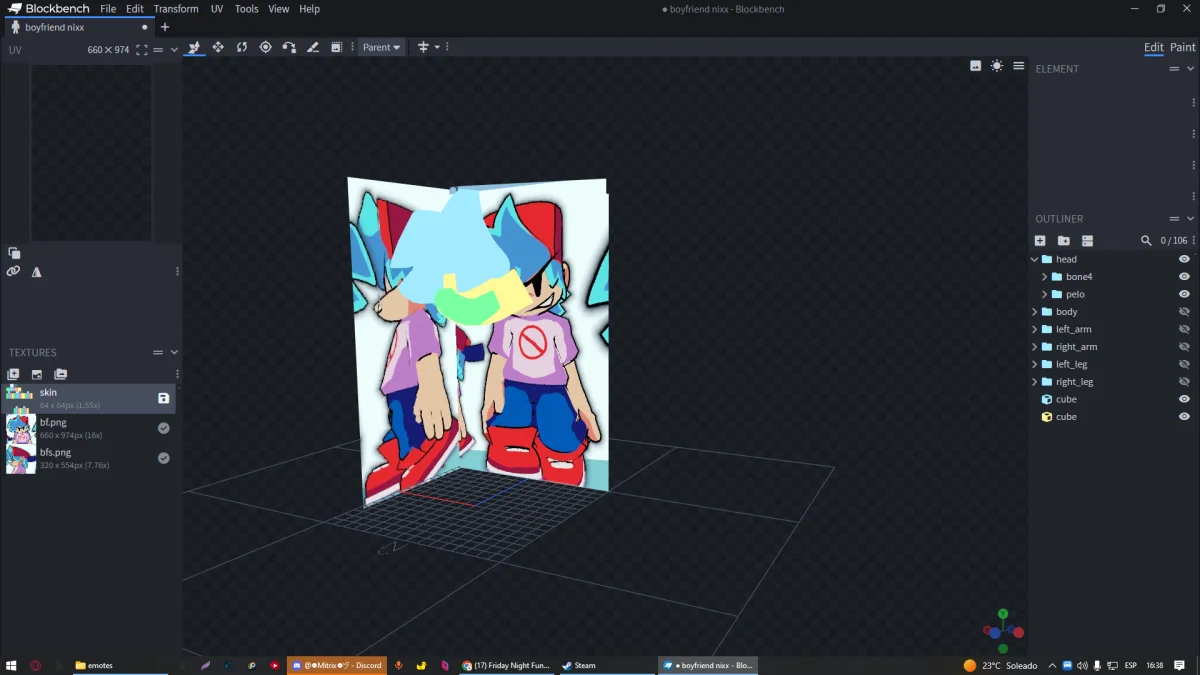Collapse the Outliner panel with its chevron
Viewport: 1200px width, 675px height.
pyautogui.click(x=1190, y=219)
